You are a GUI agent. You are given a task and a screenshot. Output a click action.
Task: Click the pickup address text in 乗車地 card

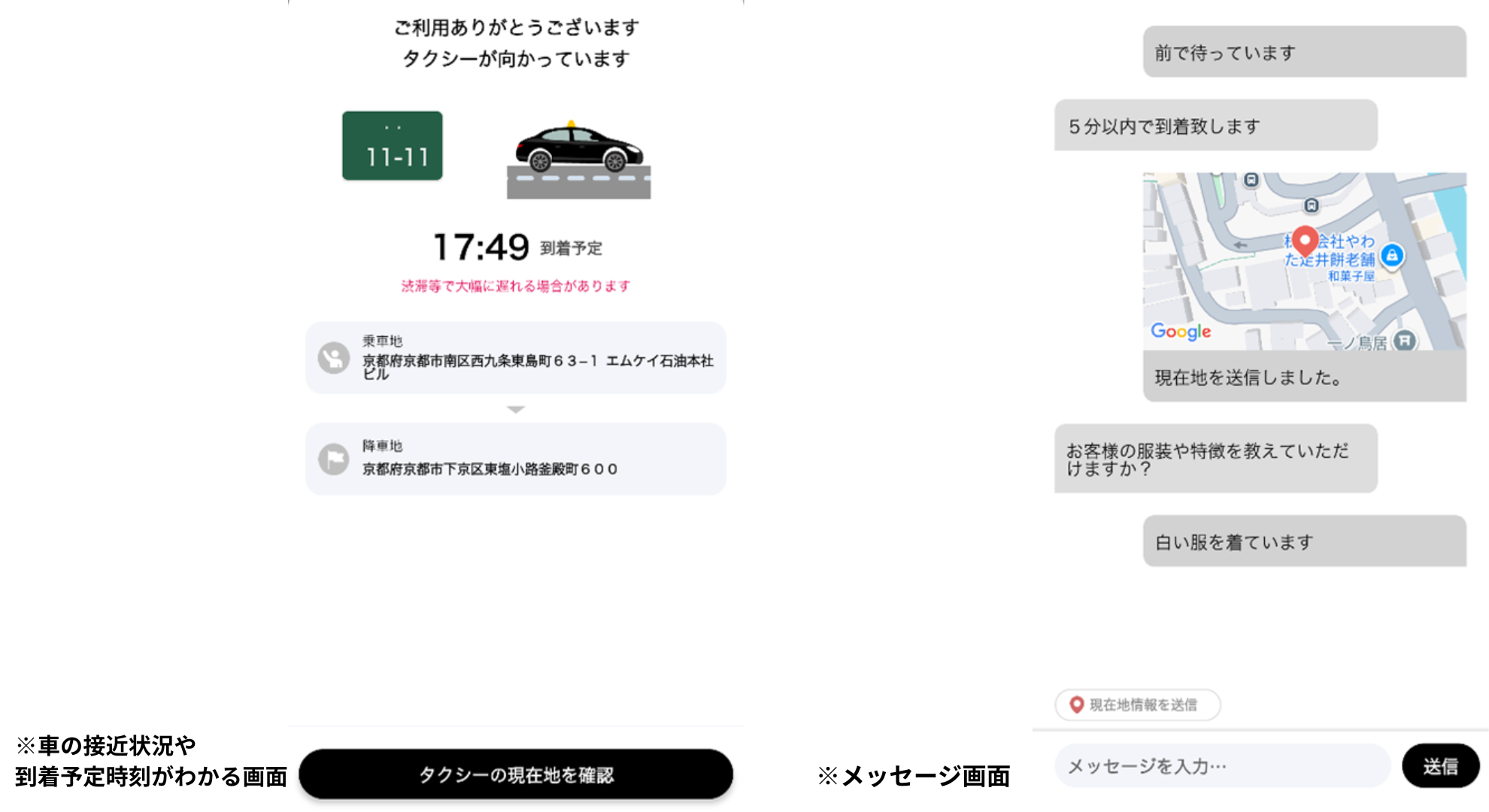(537, 366)
